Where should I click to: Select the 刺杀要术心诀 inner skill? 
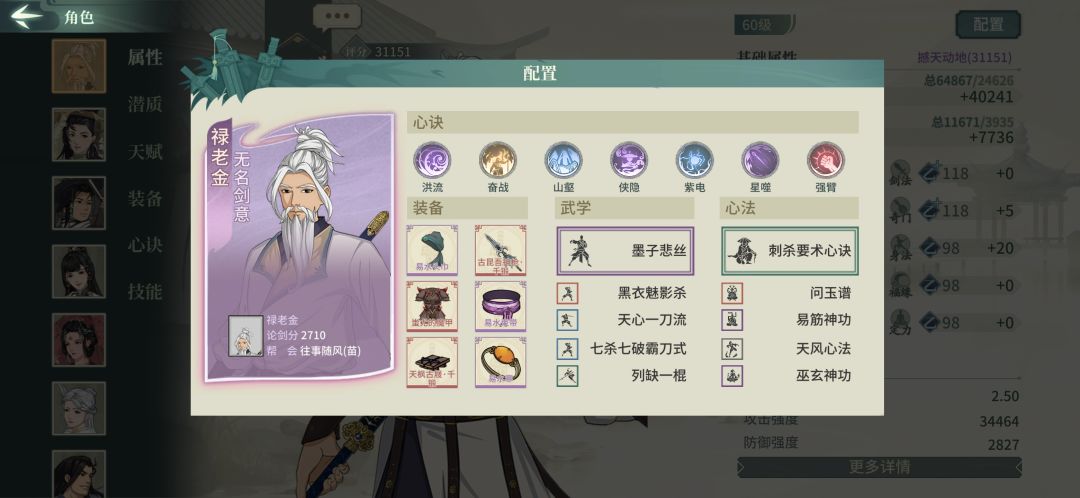pos(790,251)
